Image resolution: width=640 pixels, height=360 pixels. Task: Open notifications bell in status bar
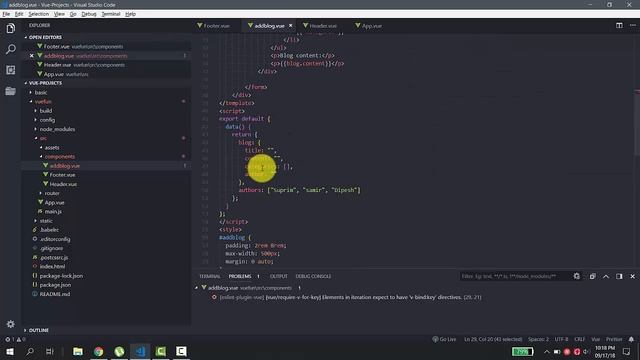pos(631,339)
